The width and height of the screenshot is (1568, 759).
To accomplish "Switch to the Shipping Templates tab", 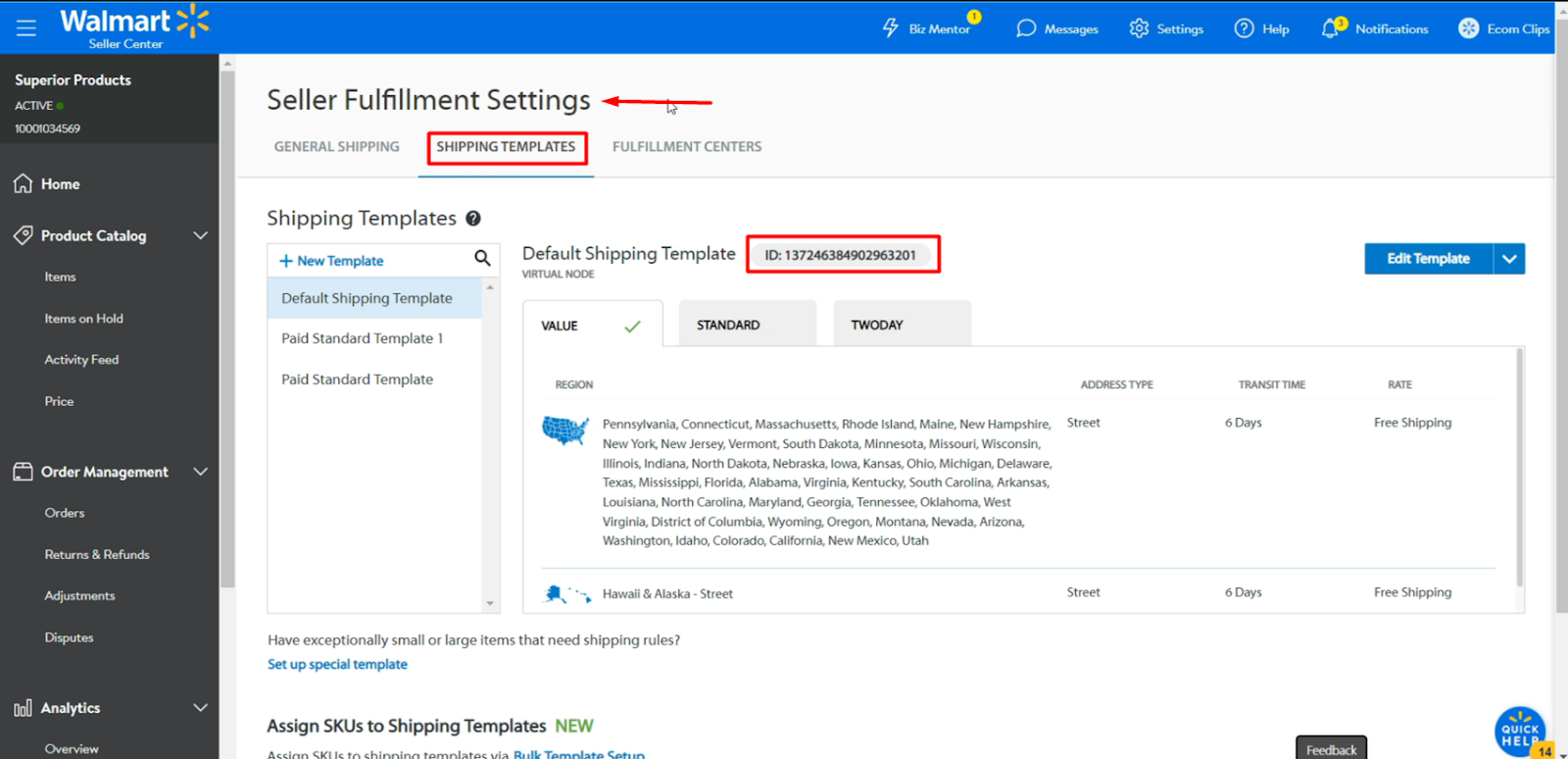I will [507, 146].
